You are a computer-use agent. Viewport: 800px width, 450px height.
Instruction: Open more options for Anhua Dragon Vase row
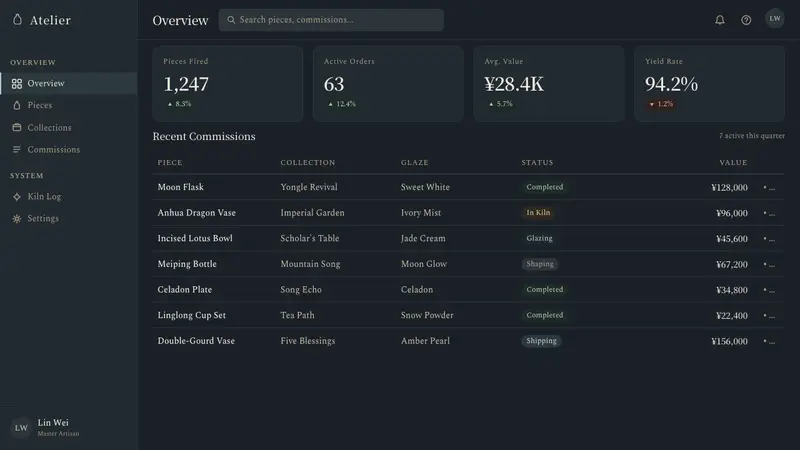[769, 213]
